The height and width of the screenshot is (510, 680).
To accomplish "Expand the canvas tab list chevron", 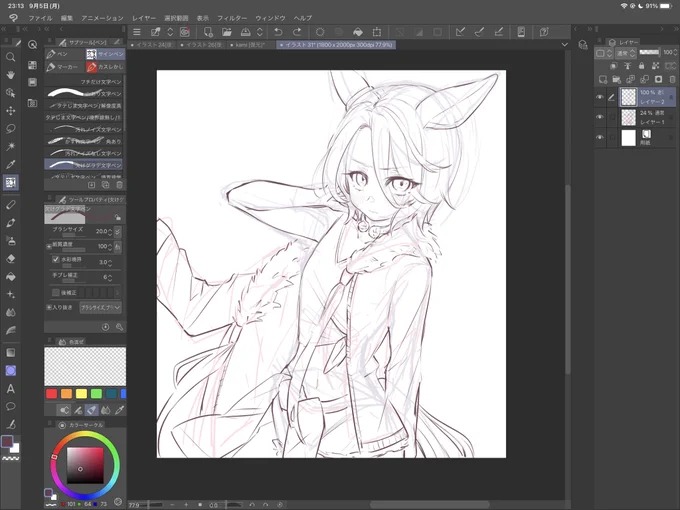I will tap(564, 44).
